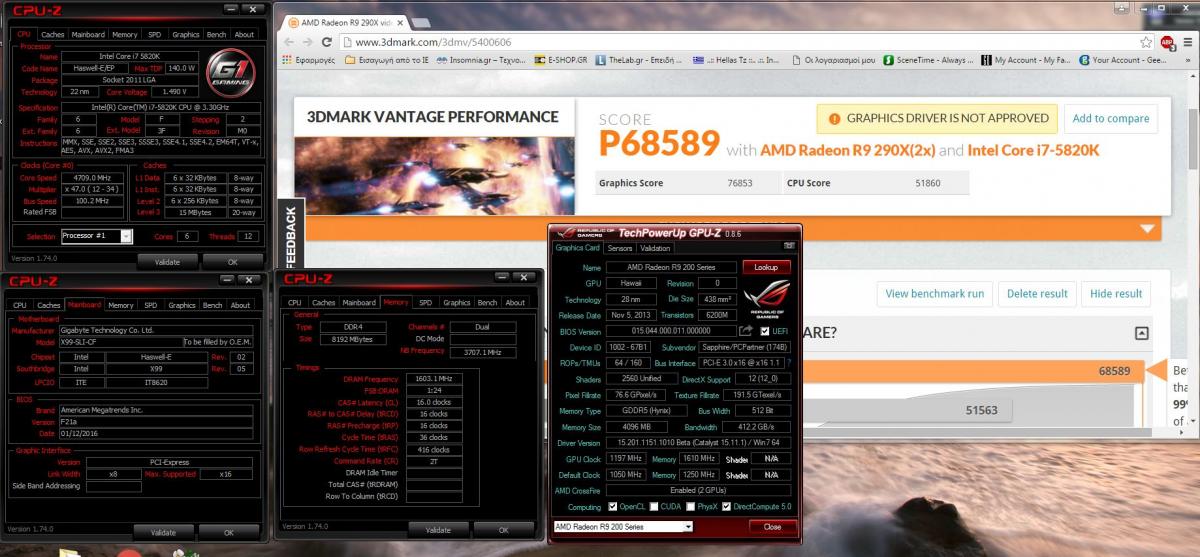This screenshot has height=557, width=1200.
Task: Collapse the compare section with the arrow box
Action: point(1142,333)
